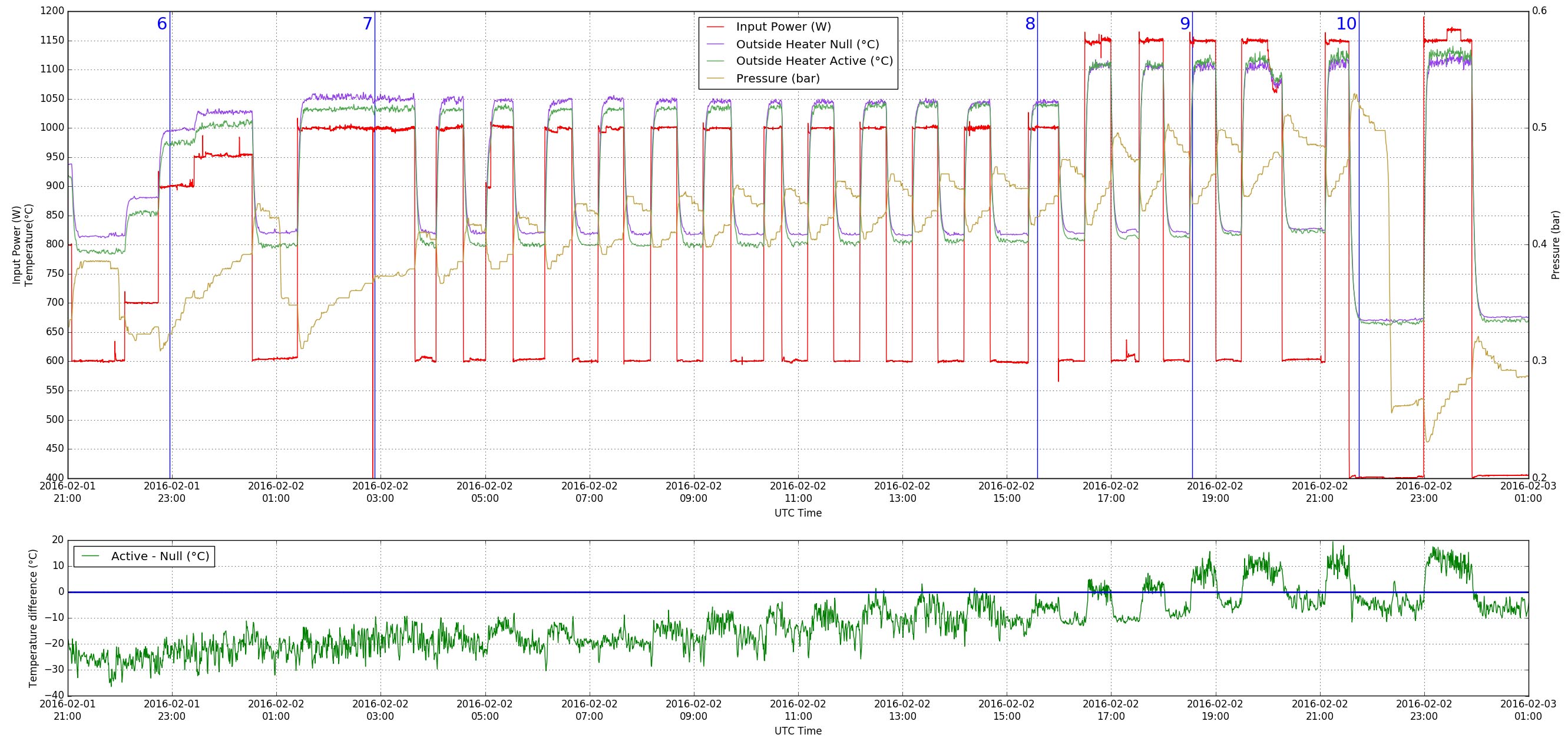Image resolution: width=1568 pixels, height=741 pixels.
Task: Click the blue marker number 9
Action: tap(1185, 24)
